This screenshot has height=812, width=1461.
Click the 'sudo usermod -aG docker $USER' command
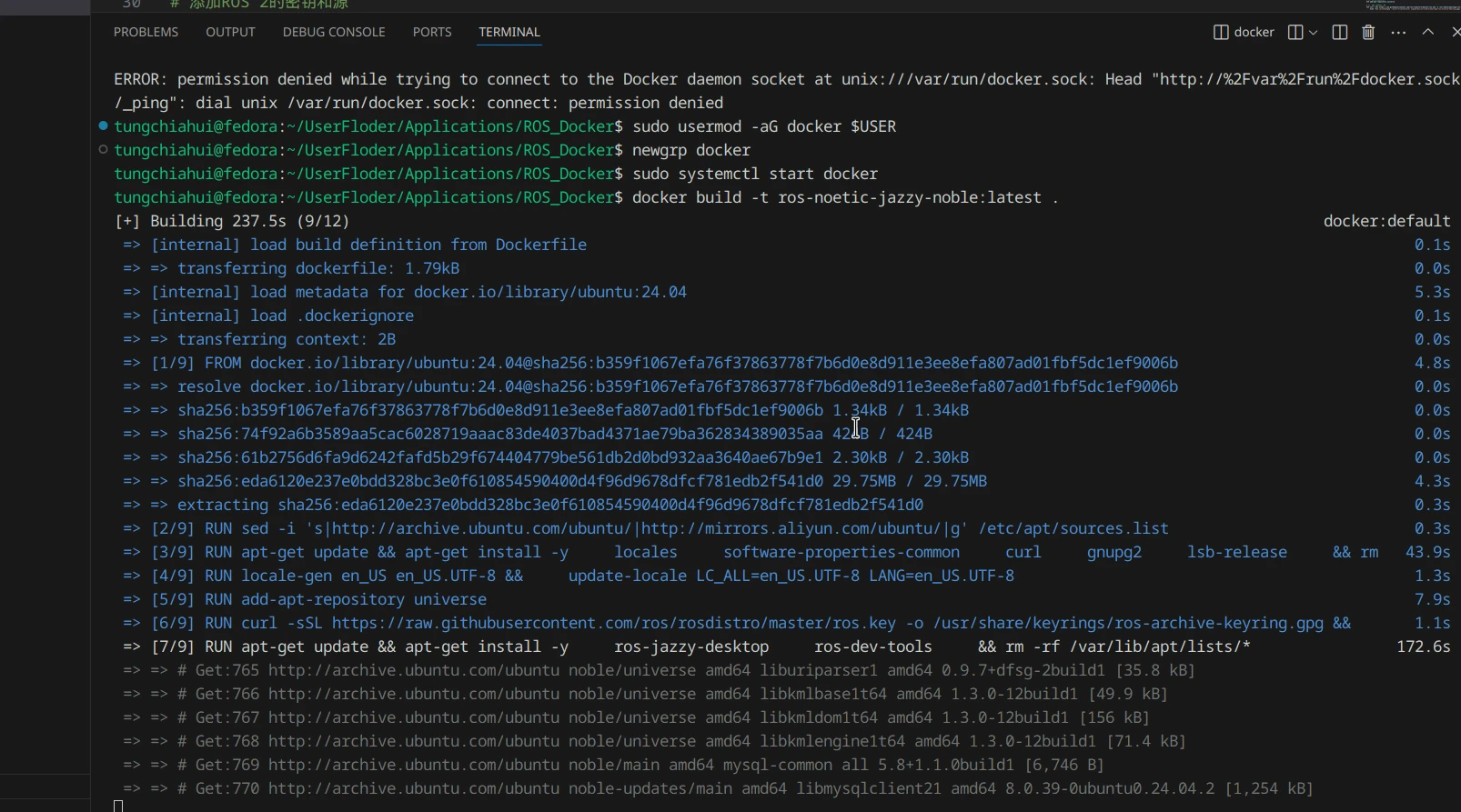764,126
